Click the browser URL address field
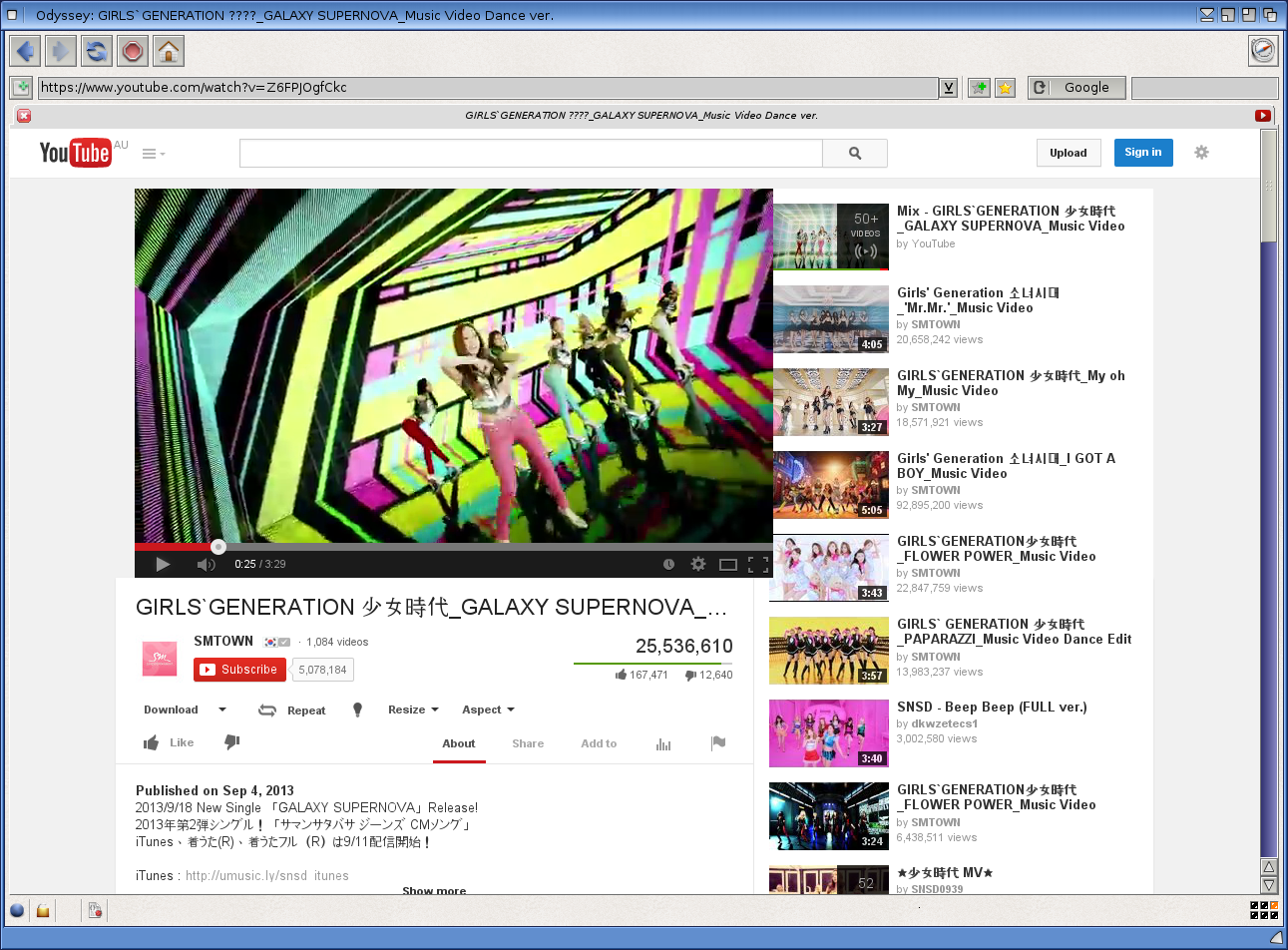The image size is (1288, 950). click(x=489, y=88)
